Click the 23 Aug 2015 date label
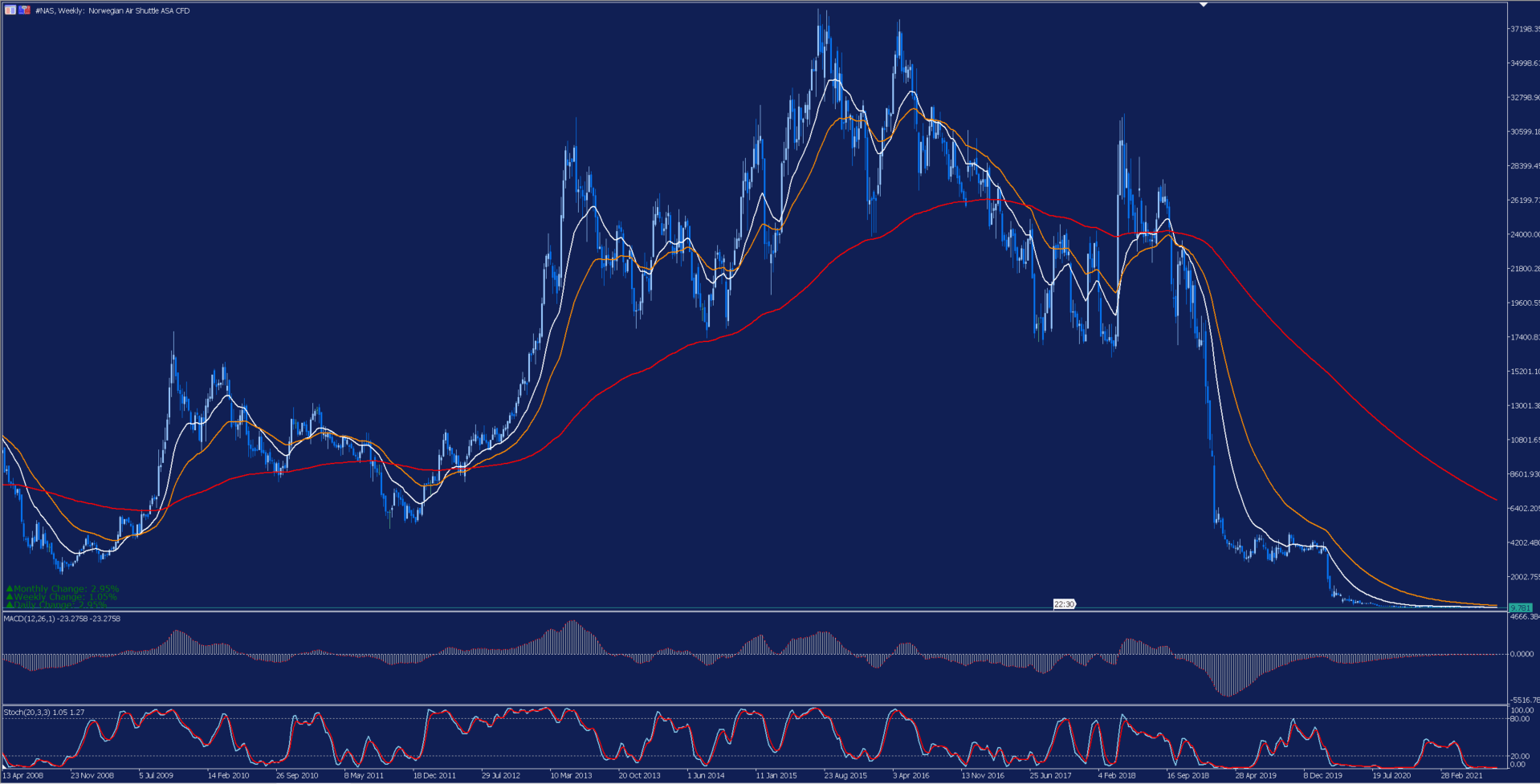Screen dimensions: 1540x784 [845, 776]
